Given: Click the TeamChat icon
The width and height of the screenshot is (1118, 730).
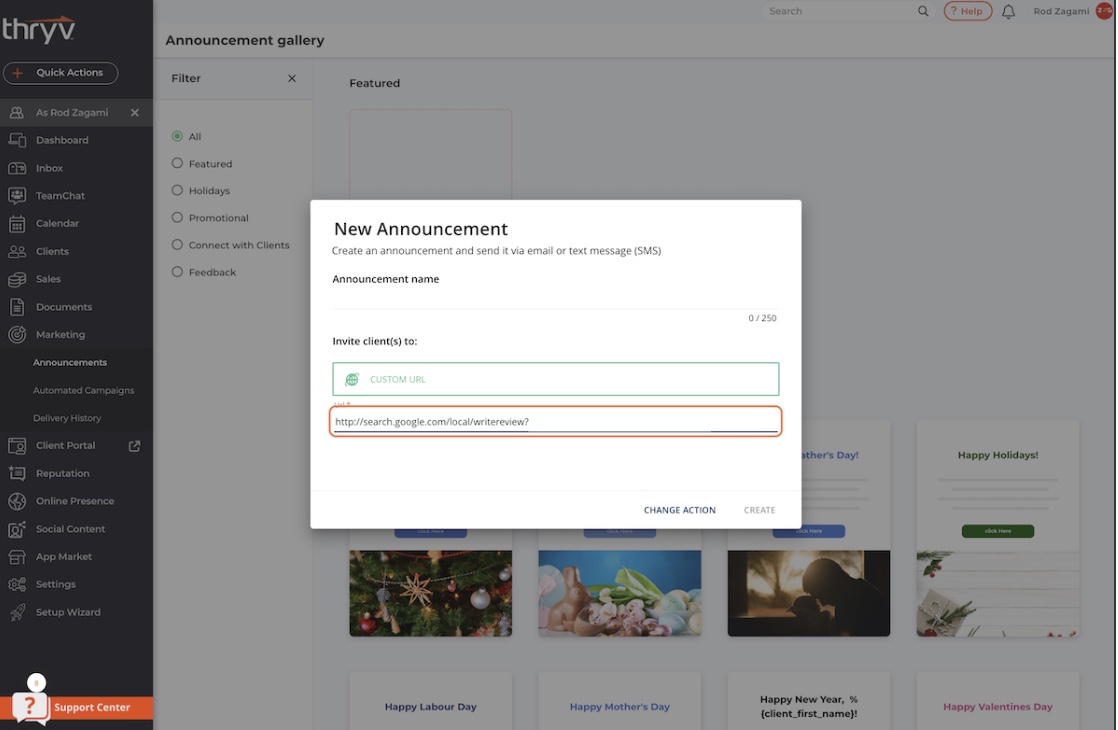Looking at the screenshot, I should click(17, 195).
